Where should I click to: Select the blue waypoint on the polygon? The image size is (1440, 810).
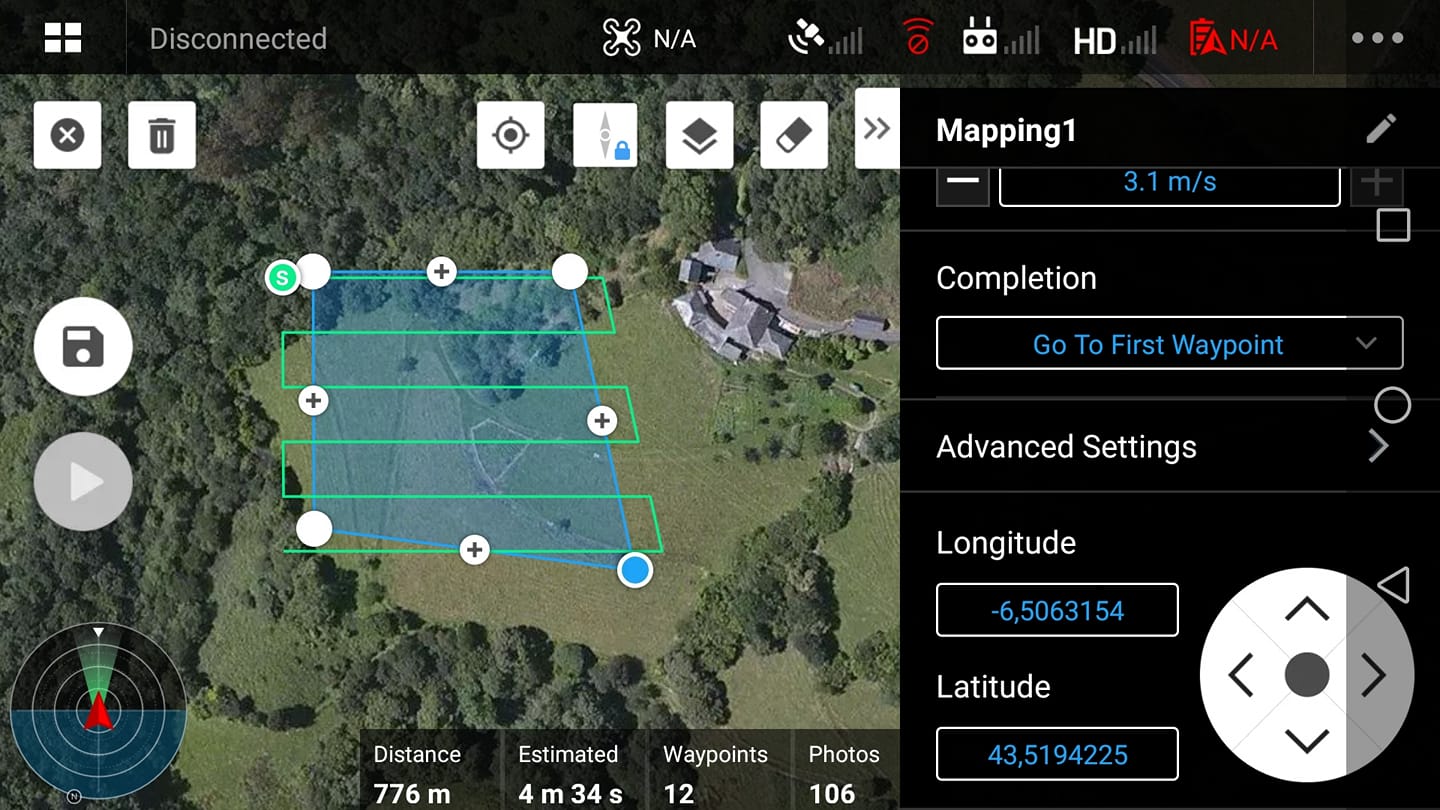coord(635,570)
